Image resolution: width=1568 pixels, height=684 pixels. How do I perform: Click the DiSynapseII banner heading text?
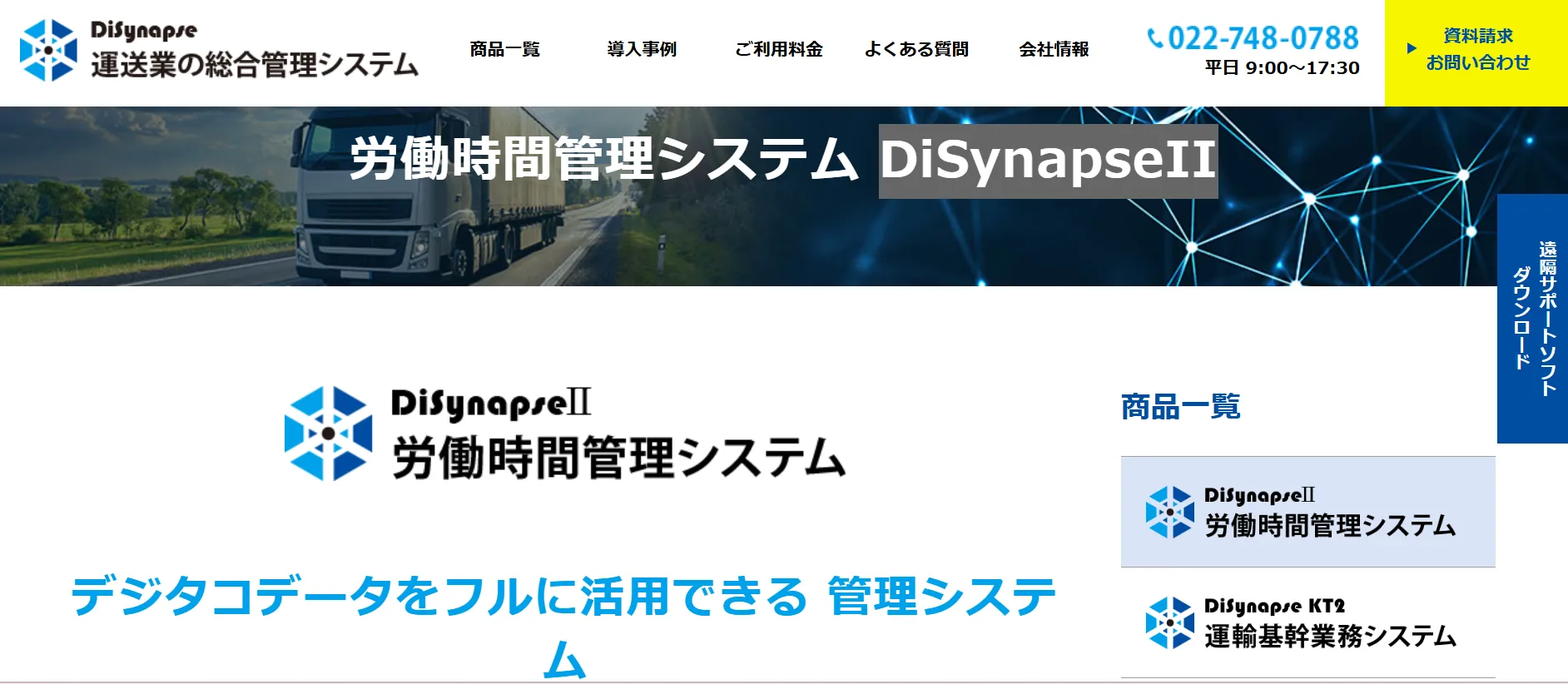[1048, 161]
